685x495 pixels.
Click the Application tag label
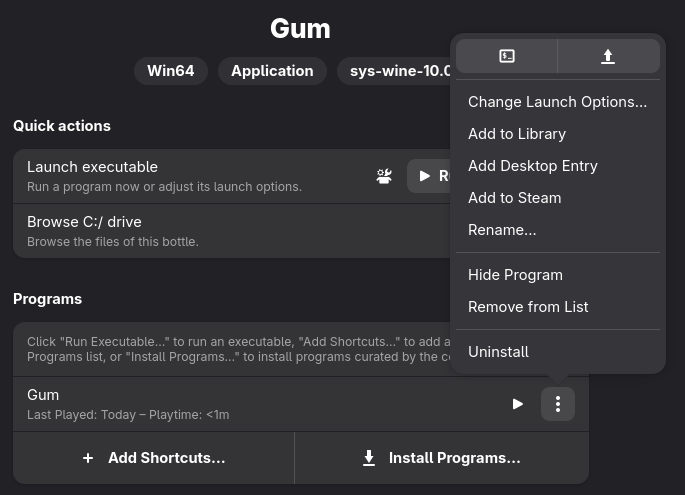(272, 71)
